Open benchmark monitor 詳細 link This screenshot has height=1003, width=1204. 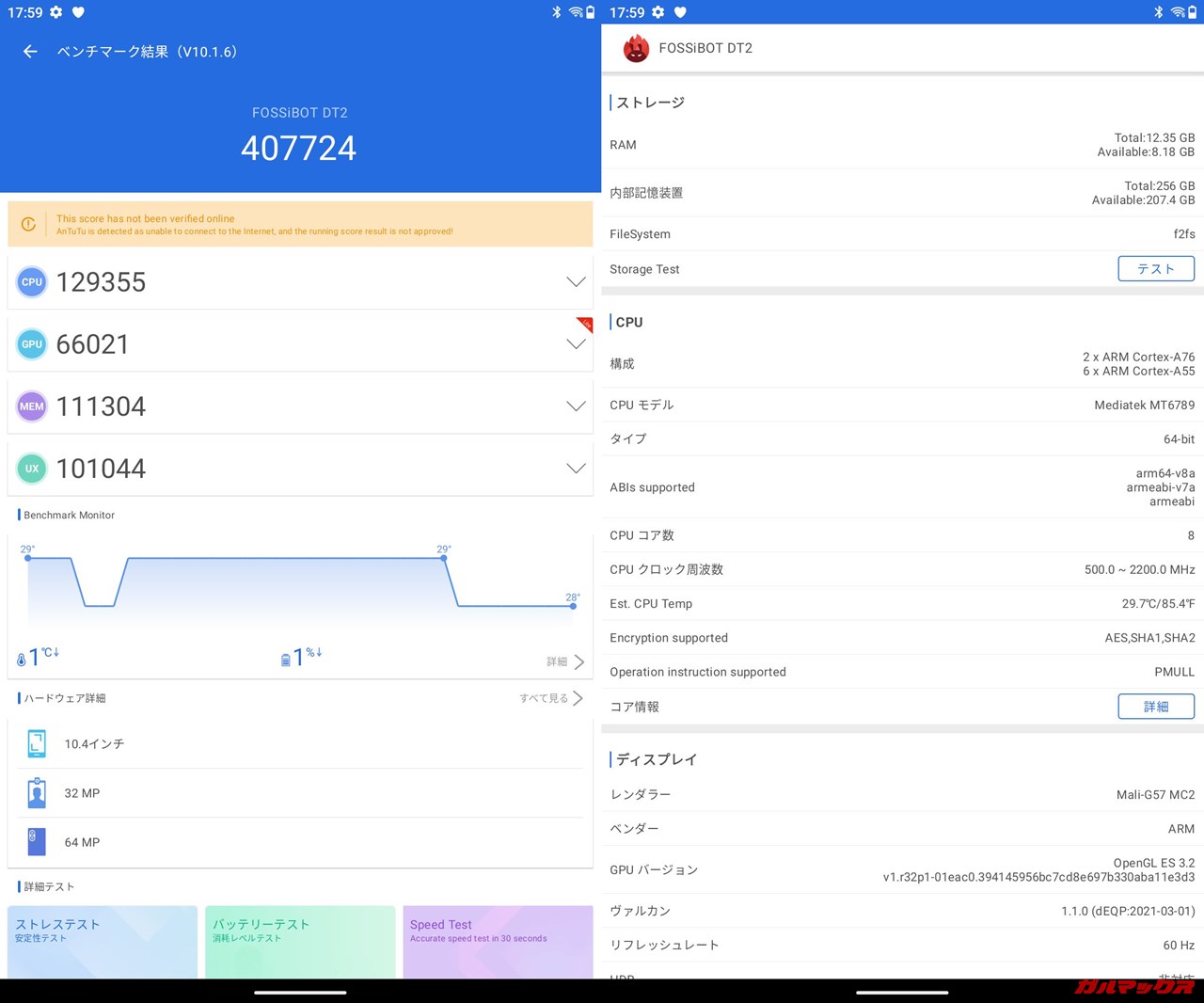564,661
